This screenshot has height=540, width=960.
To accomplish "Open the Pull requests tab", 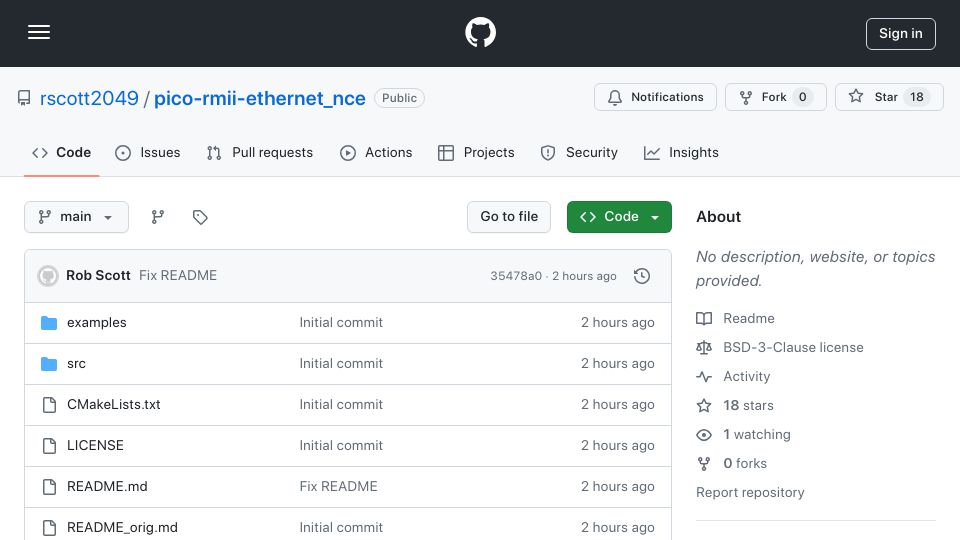I will (x=260, y=152).
